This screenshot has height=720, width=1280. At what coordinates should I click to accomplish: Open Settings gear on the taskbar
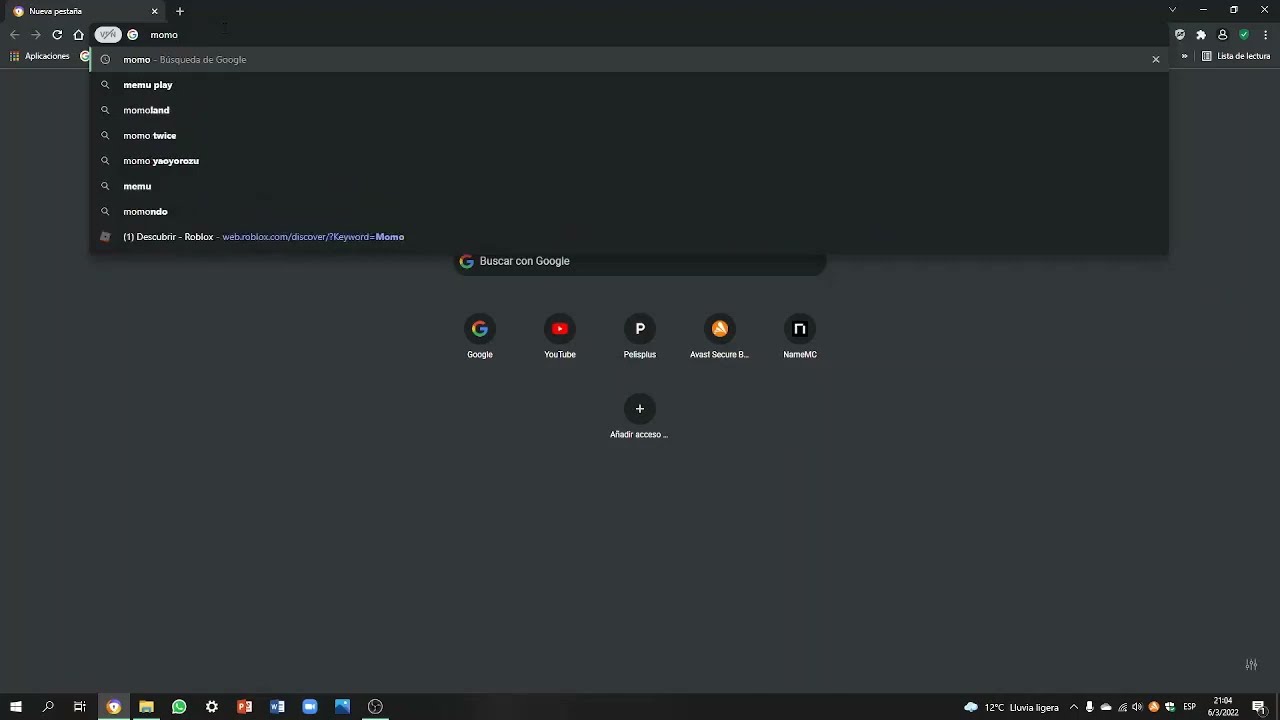(x=212, y=707)
